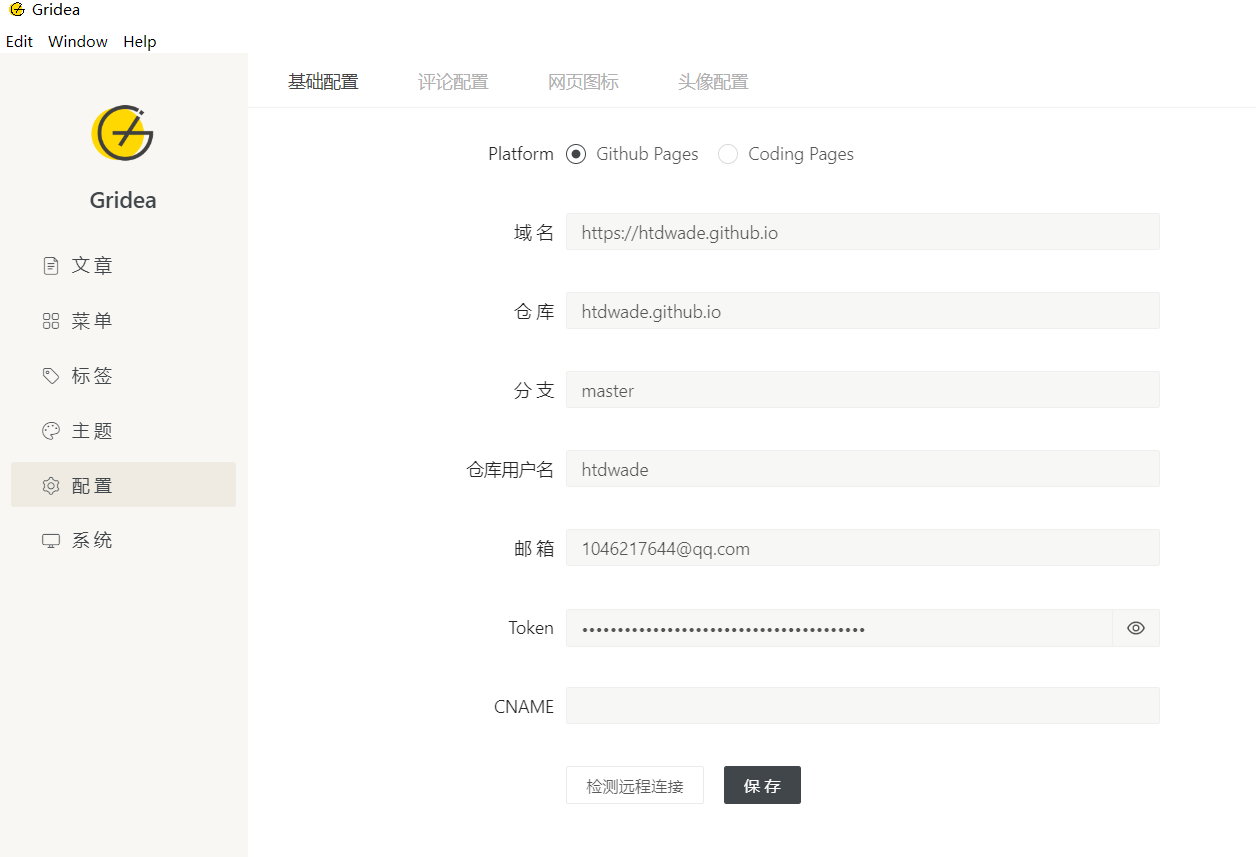1256x857 pixels.
Task: Click the Gridea logo in the sidebar
Action: click(x=123, y=132)
